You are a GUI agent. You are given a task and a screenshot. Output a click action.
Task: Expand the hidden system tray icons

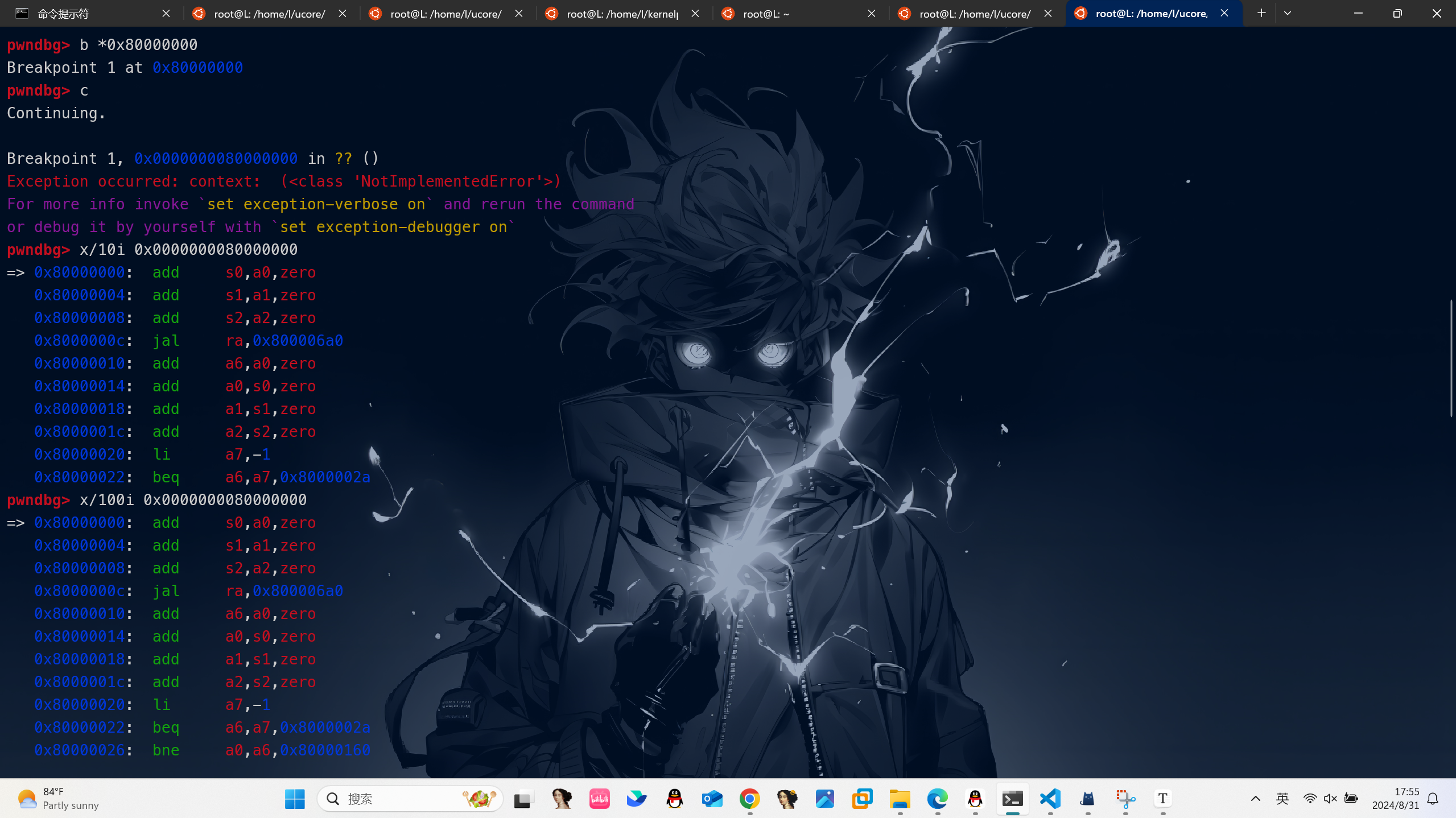(1255, 799)
